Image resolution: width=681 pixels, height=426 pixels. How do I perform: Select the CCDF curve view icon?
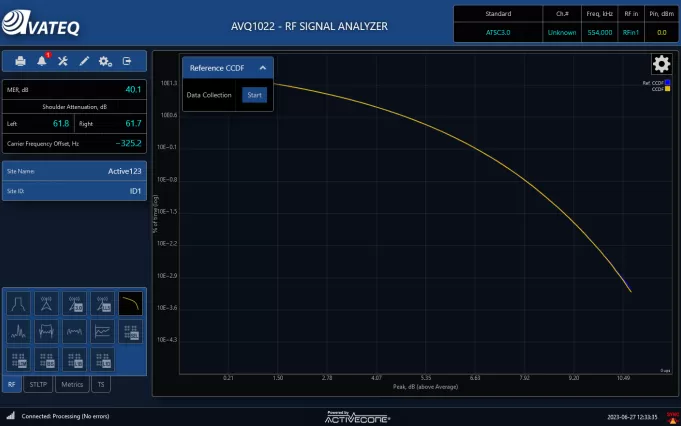(130, 303)
